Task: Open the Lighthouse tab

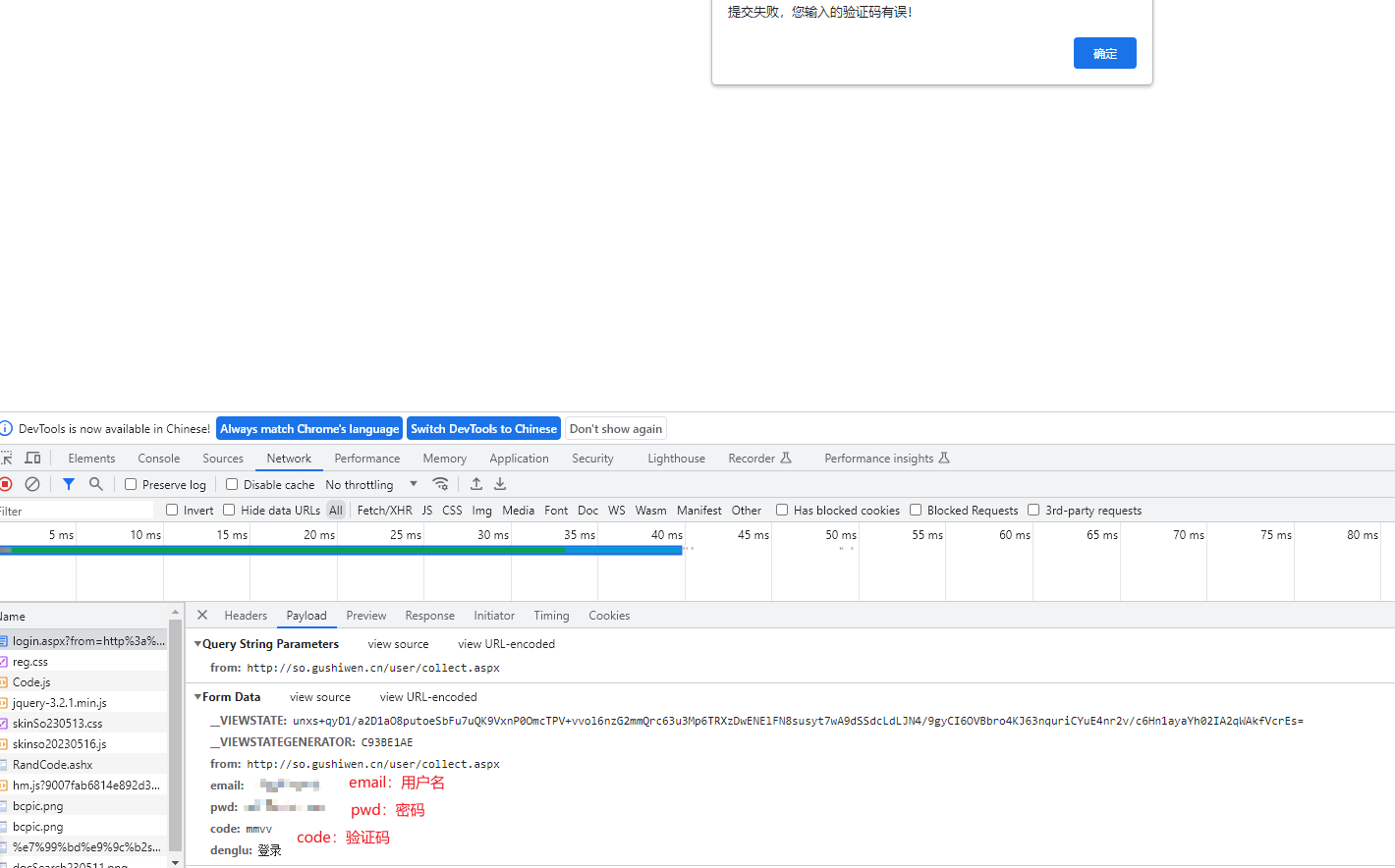Action: 676,459
